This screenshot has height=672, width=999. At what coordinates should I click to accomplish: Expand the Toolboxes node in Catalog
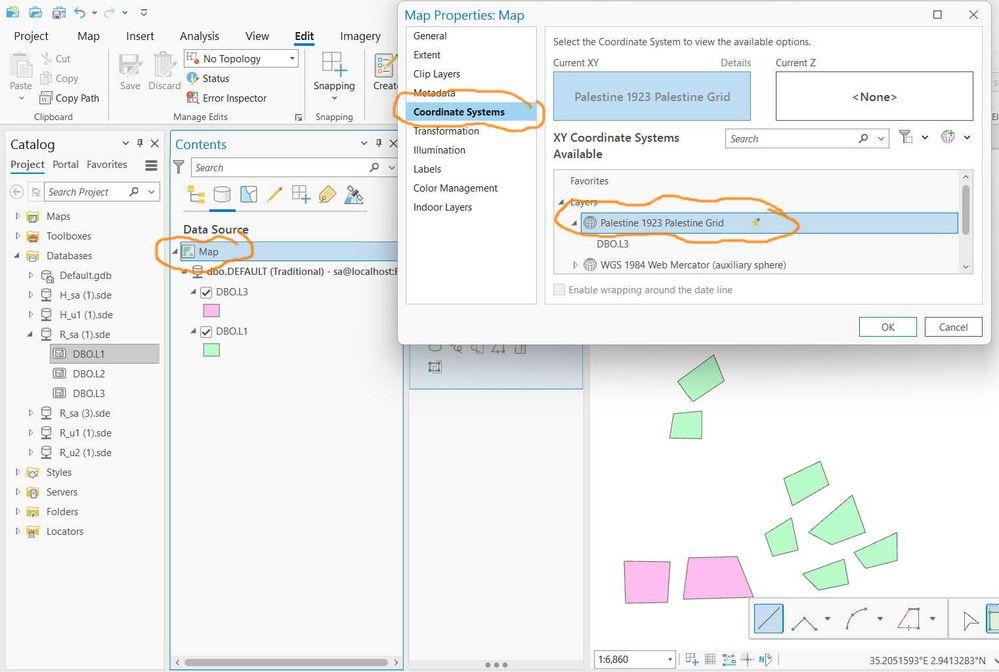pos(18,236)
